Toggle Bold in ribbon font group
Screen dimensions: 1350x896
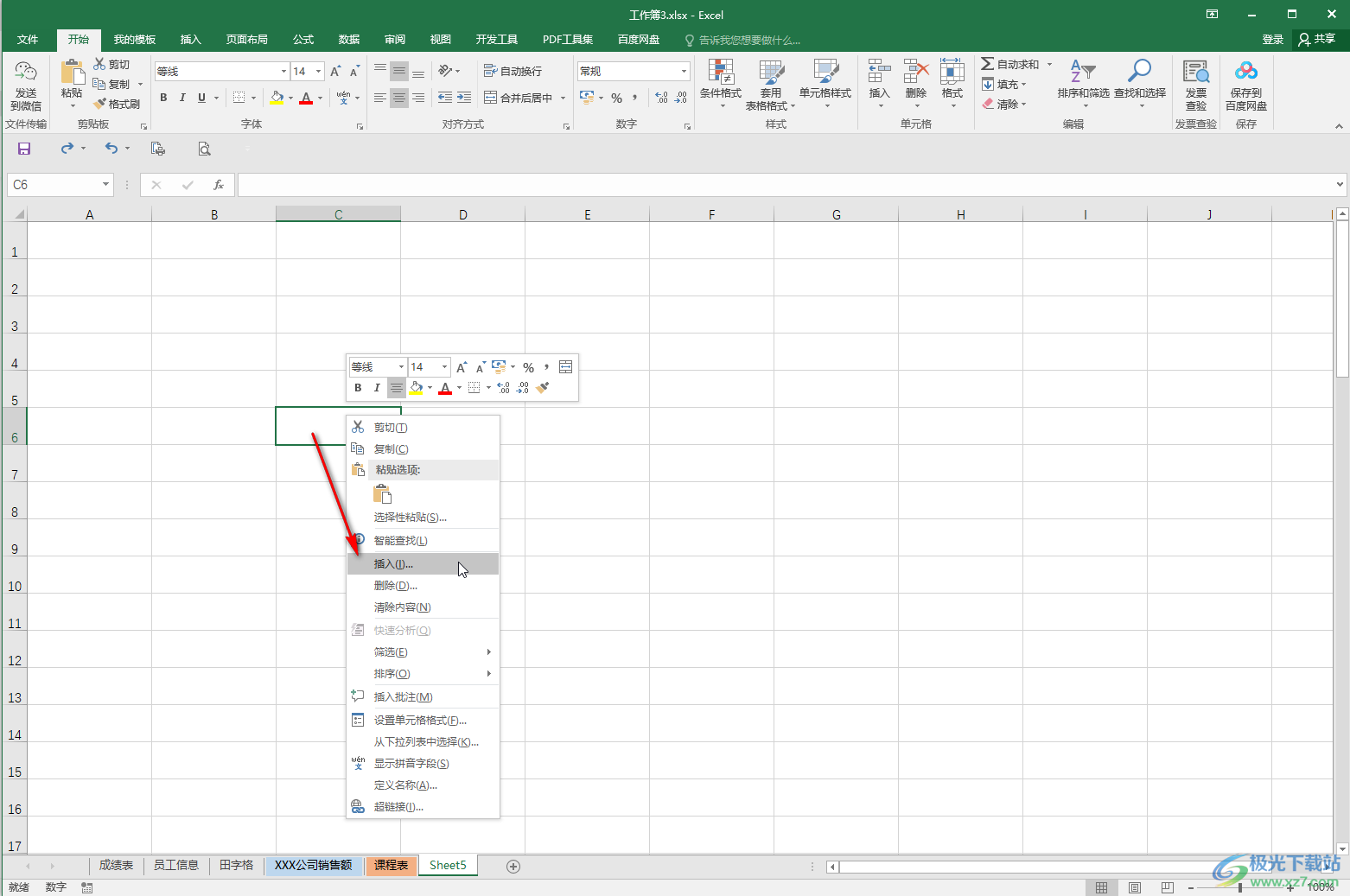coord(163,98)
